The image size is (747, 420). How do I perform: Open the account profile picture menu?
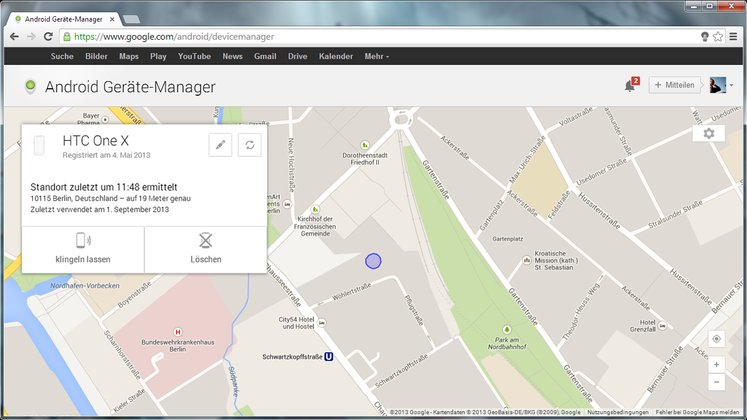pyautogui.click(x=718, y=85)
